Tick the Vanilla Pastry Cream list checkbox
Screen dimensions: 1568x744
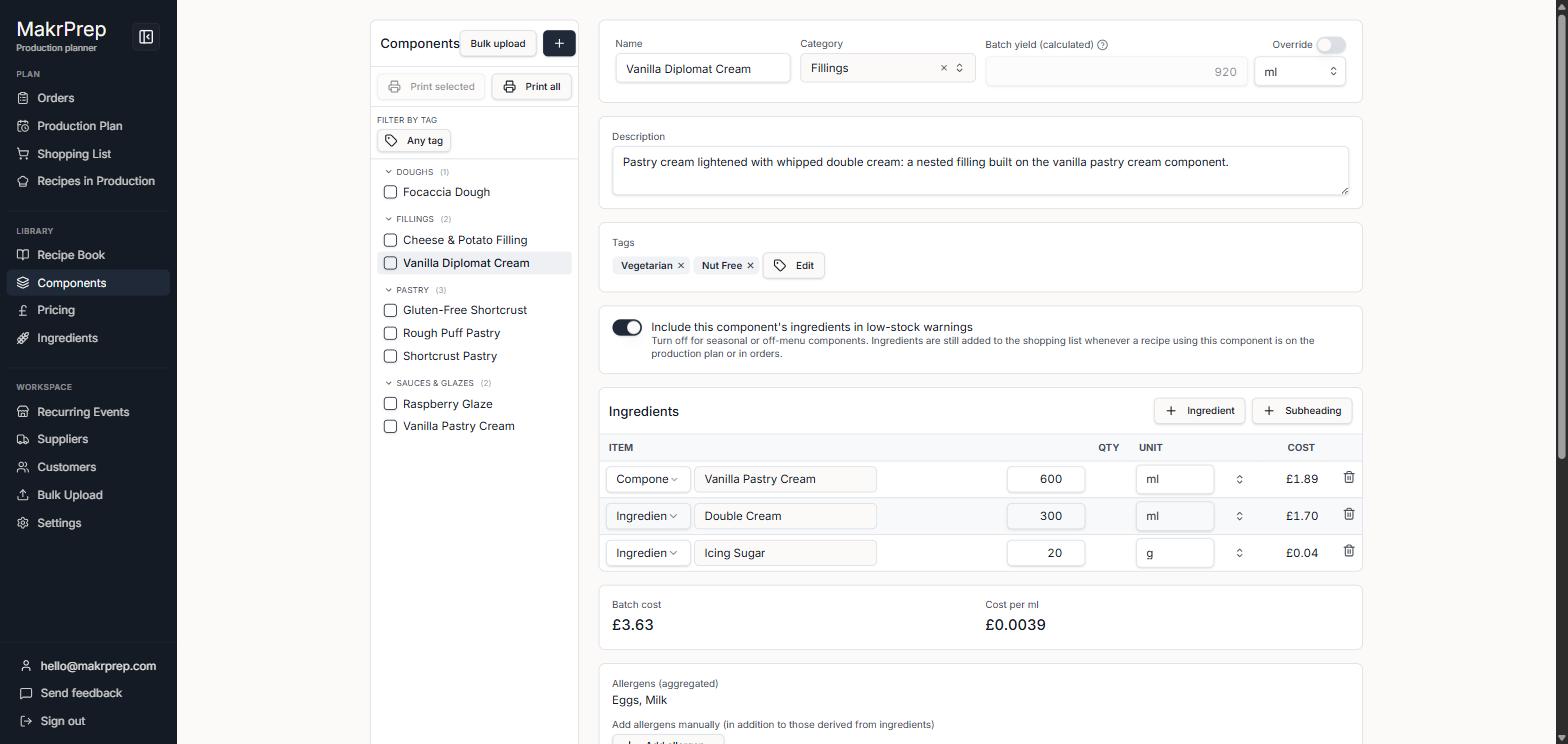pyautogui.click(x=391, y=426)
